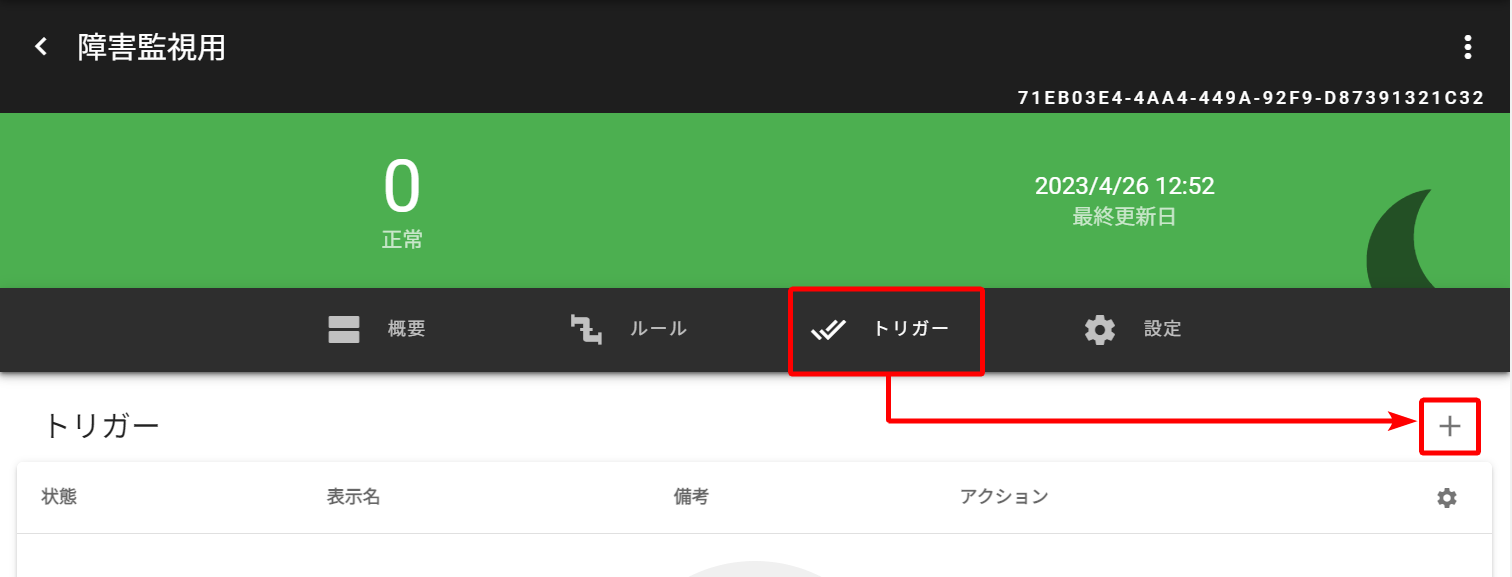Image resolution: width=1512 pixels, height=577 pixels.
Task: Click the double-checkmark トリガー icon
Action: (x=829, y=329)
